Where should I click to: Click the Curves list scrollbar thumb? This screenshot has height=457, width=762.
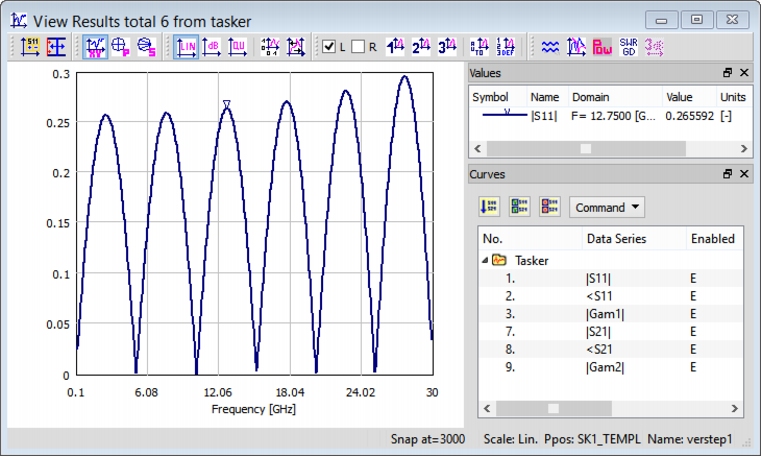pos(554,408)
